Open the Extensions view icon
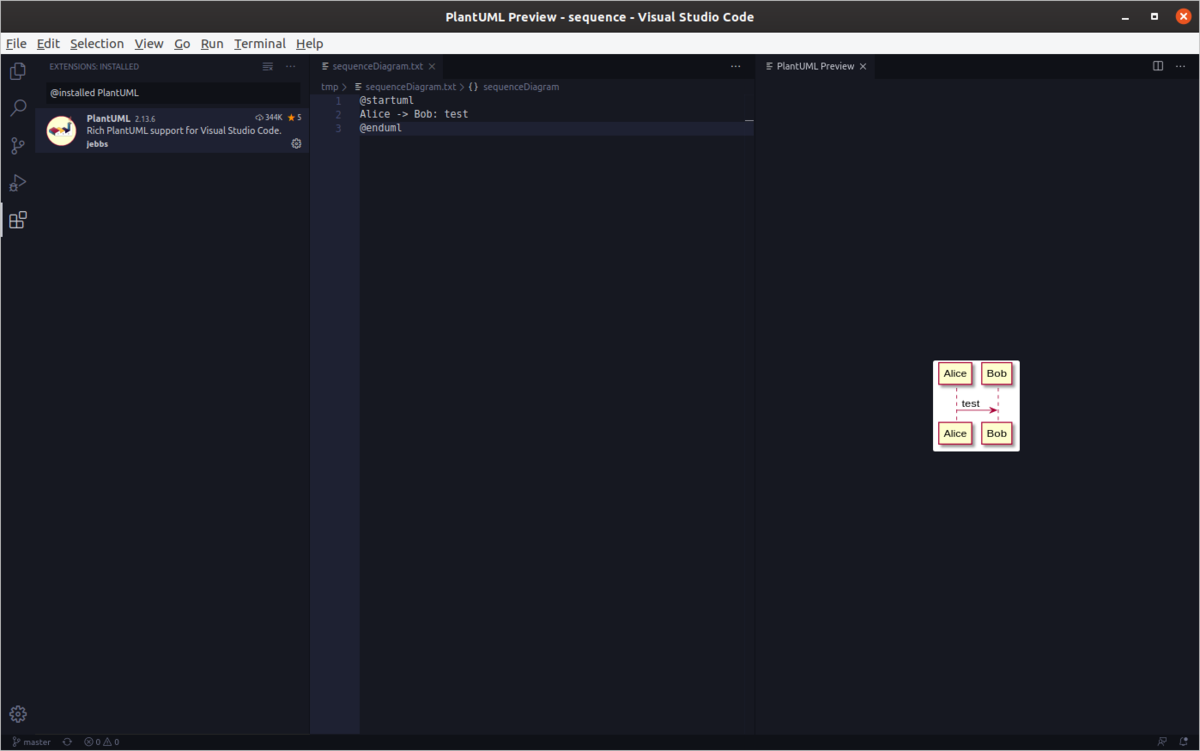This screenshot has width=1200, height=751. pos(17,220)
